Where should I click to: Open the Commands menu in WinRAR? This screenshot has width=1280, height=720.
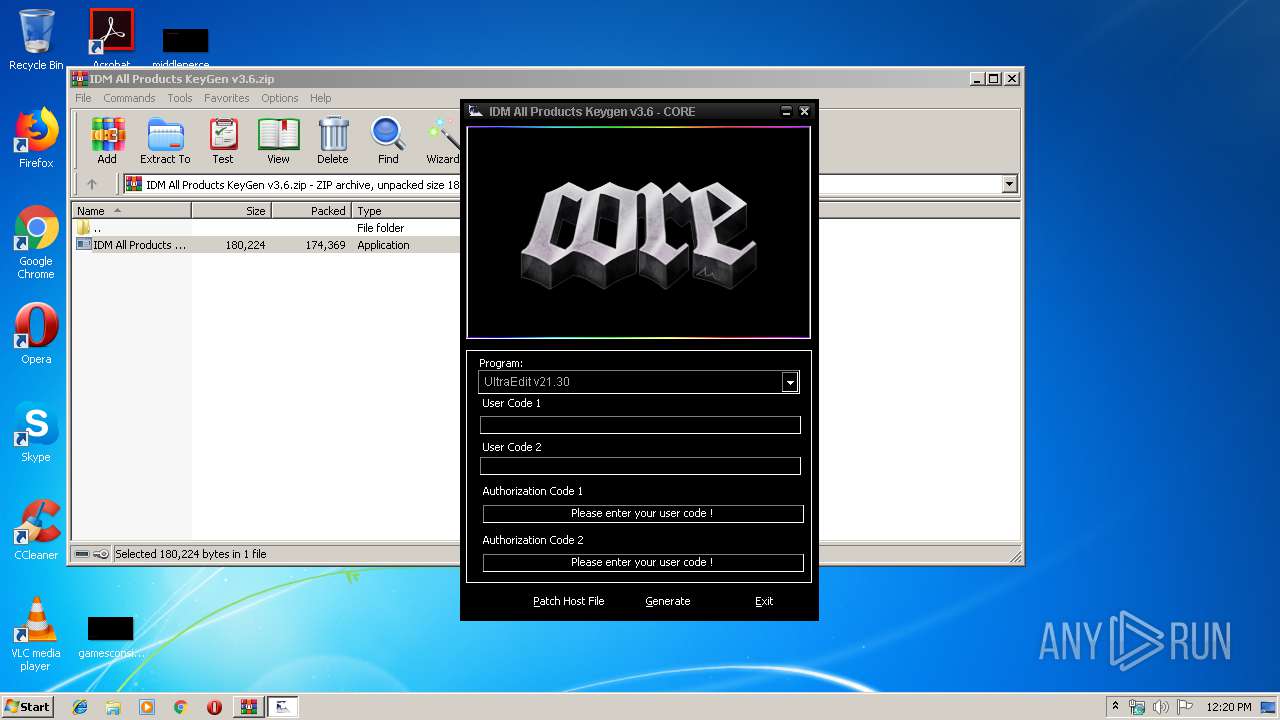pos(129,98)
